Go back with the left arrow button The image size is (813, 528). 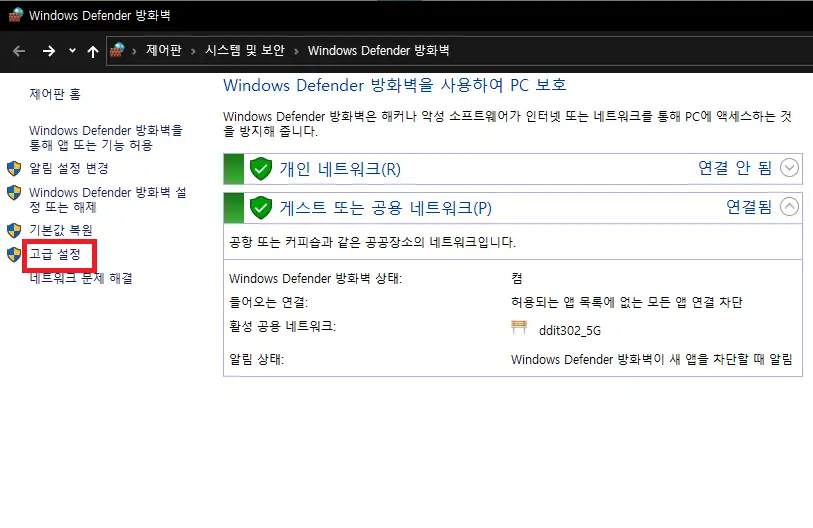19,51
